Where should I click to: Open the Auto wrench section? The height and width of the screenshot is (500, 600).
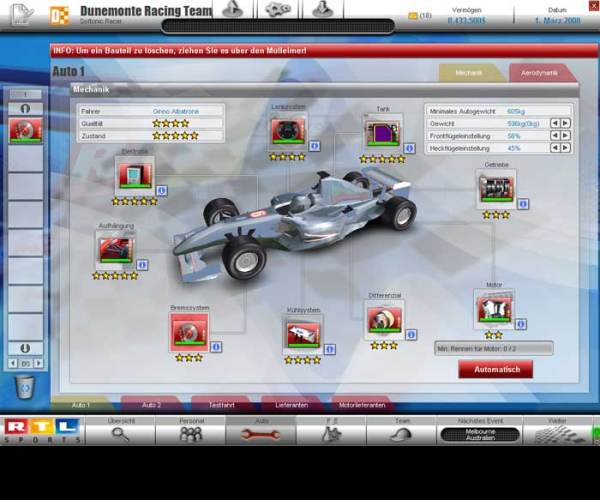coord(261,430)
